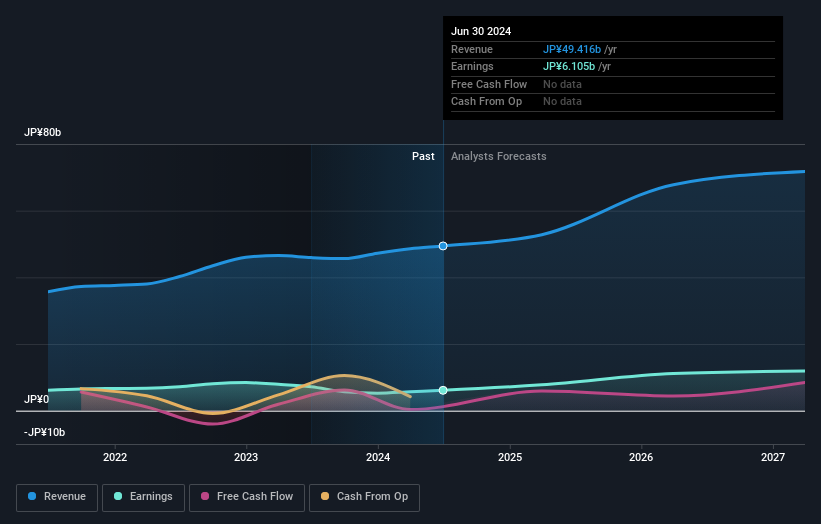Click the Revenue row label in tooltip
Viewport: 821px width, 524px height.
point(472,49)
